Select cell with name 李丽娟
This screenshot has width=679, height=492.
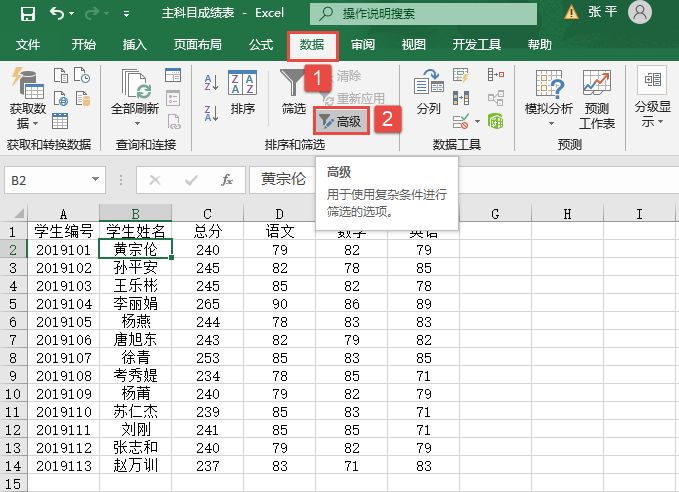(136, 304)
